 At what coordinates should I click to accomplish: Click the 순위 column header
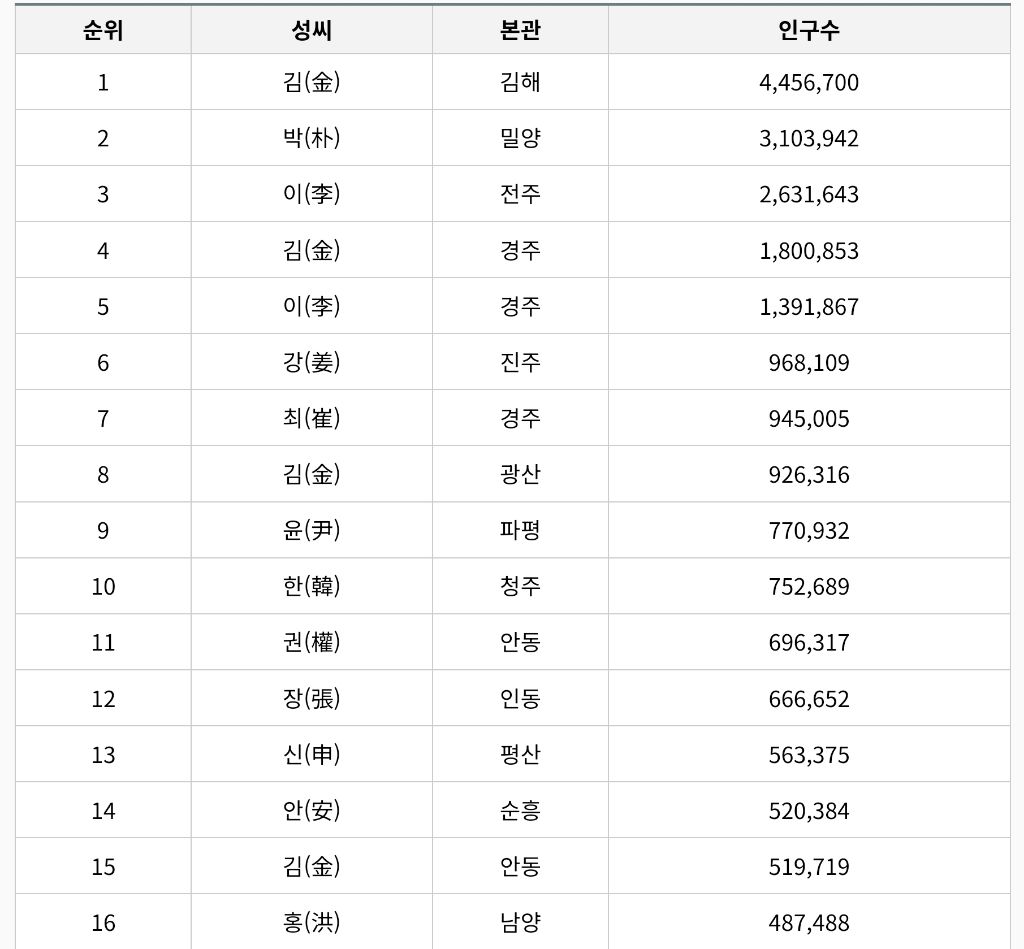point(103,30)
